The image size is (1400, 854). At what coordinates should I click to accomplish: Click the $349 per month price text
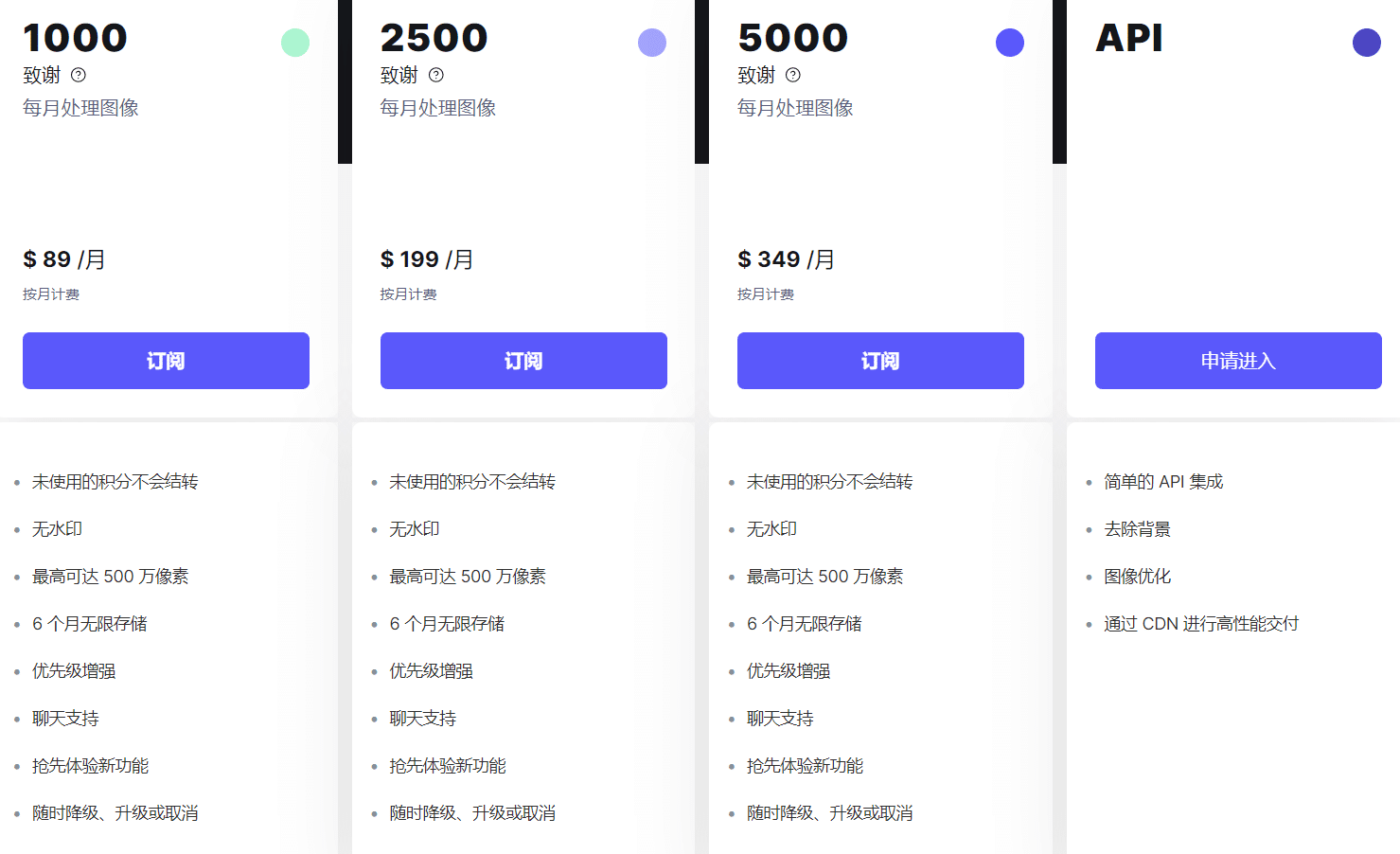pos(786,258)
